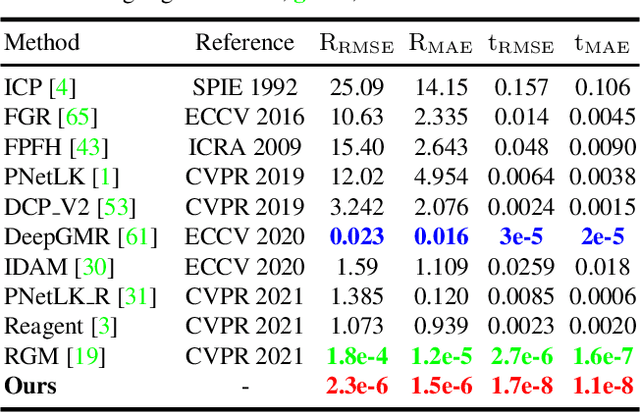Open citation link 3 beside Reagent
Screen dimensions: 640x412
tap(104, 326)
